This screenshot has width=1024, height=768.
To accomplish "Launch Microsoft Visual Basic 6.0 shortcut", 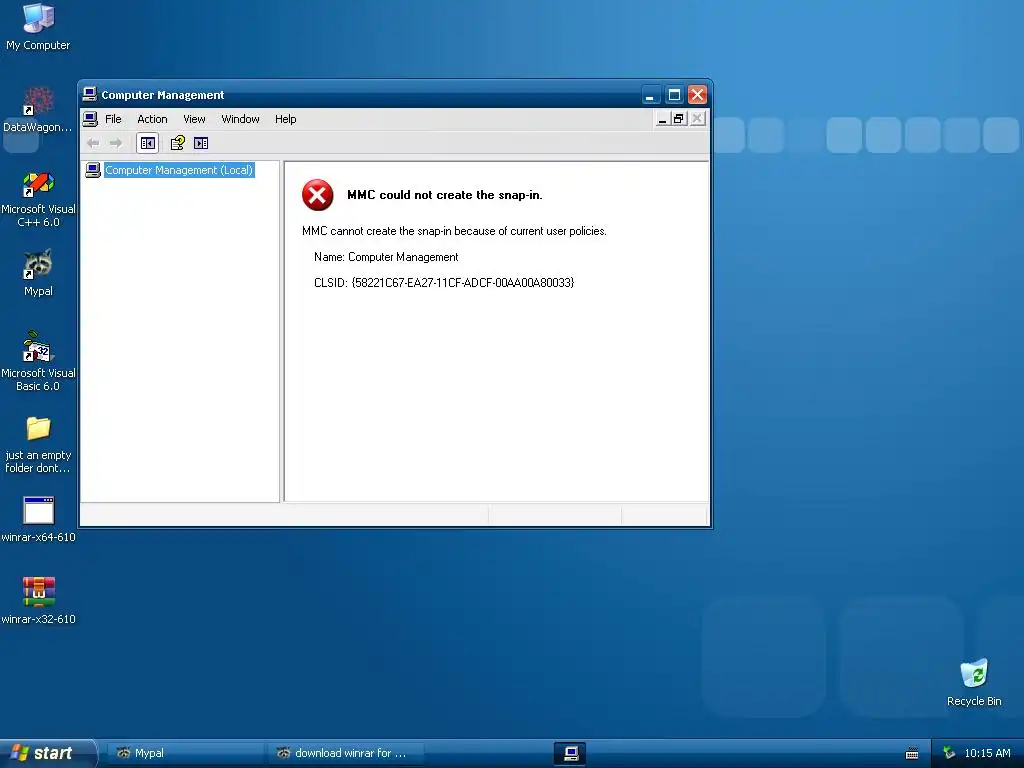I will click(x=38, y=361).
